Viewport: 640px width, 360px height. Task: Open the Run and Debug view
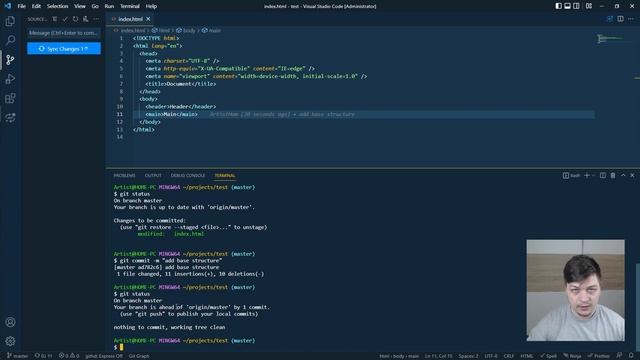[x=10, y=79]
